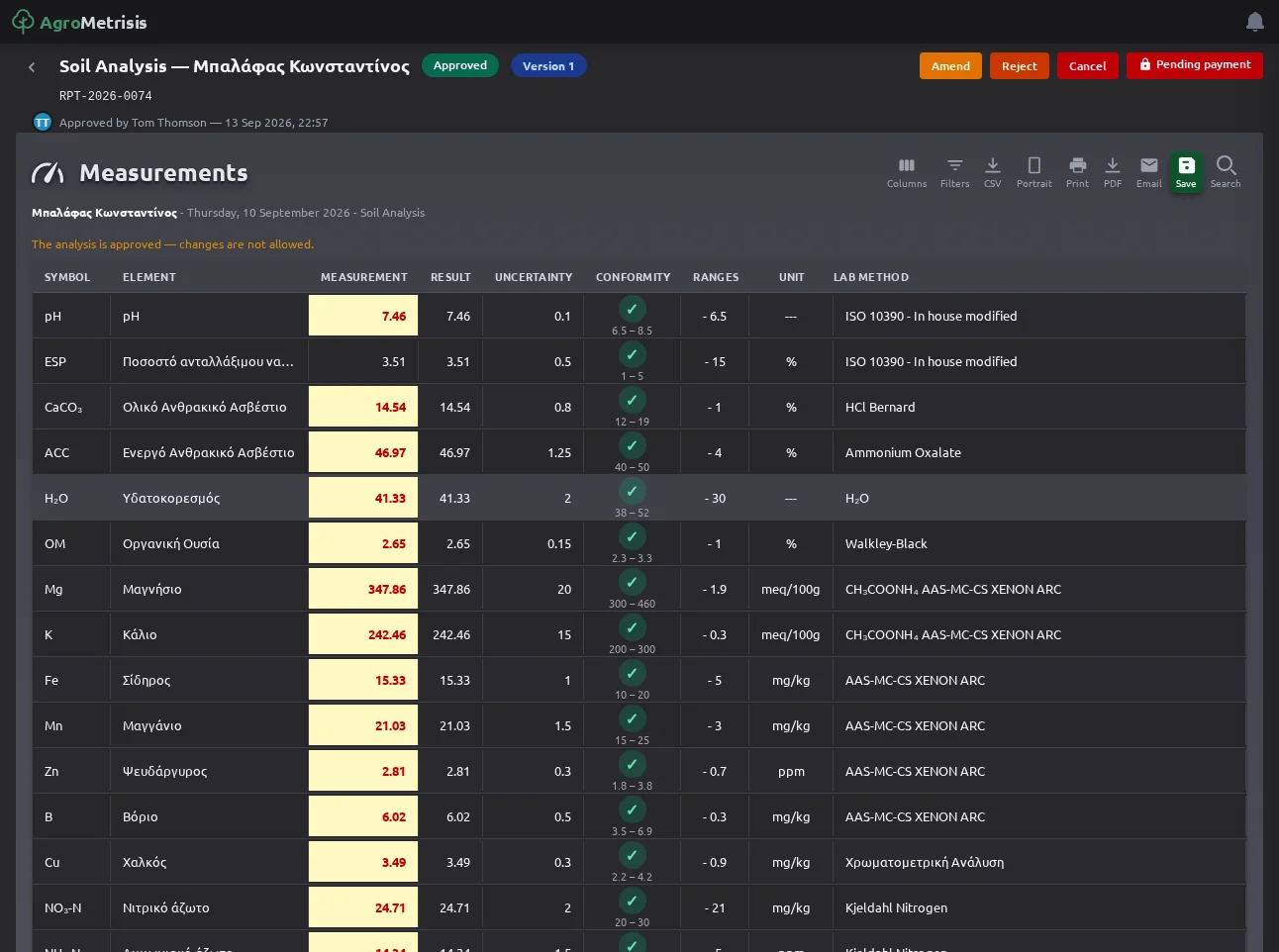Select element name Ψευδάργυρος

tap(165, 771)
